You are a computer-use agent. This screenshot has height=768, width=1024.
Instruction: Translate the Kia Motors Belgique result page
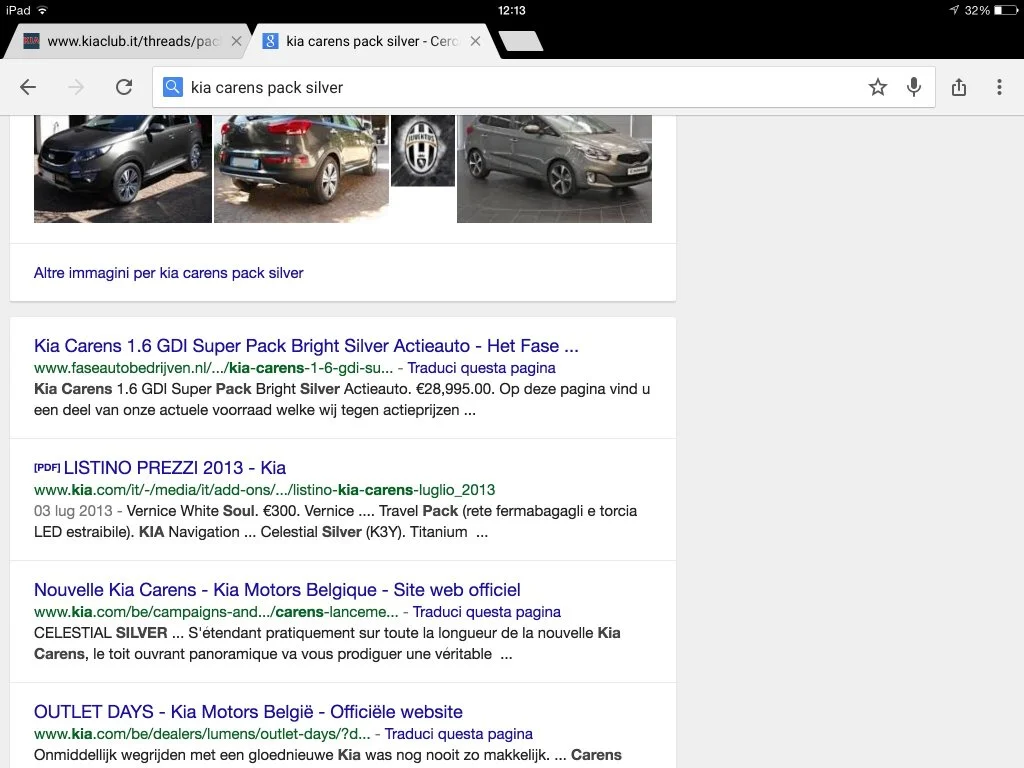point(487,612)
